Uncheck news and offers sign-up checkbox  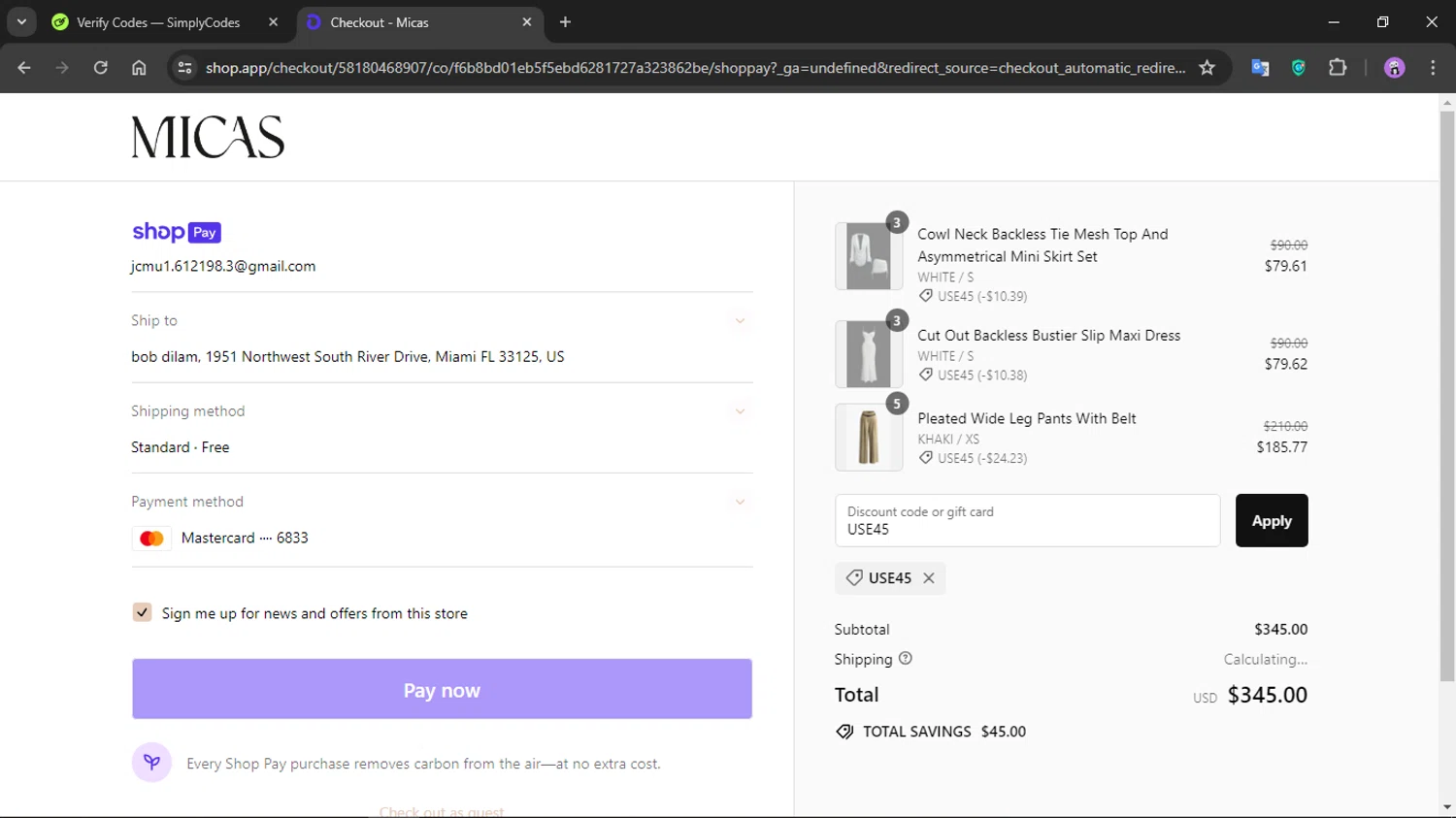(143, 612)
